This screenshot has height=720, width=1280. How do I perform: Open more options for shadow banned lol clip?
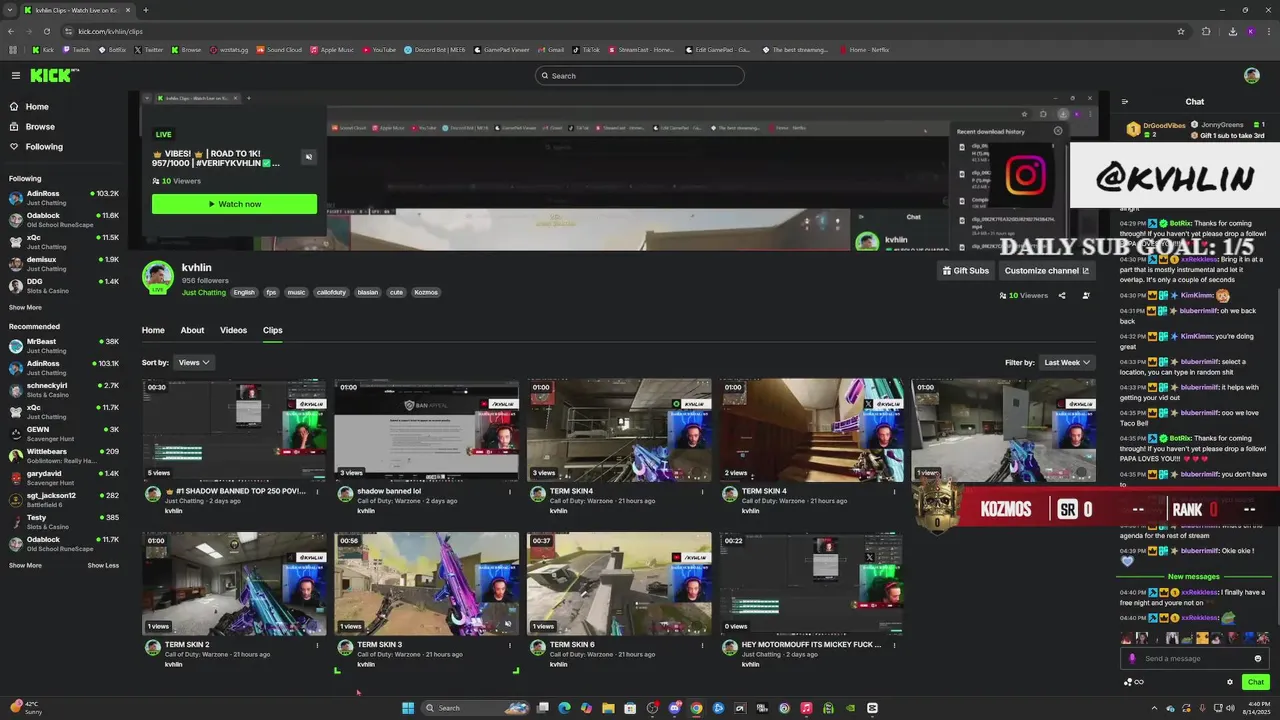[x=510, y=492]
